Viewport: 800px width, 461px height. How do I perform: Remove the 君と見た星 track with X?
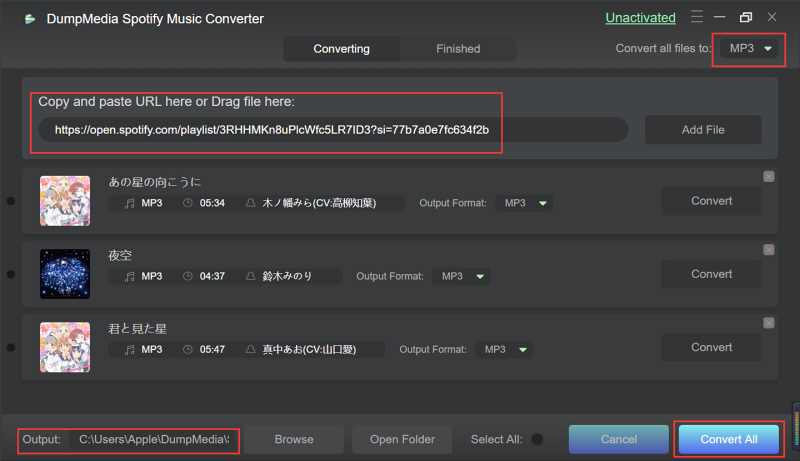pyautogui.click(x=768, y=323)
